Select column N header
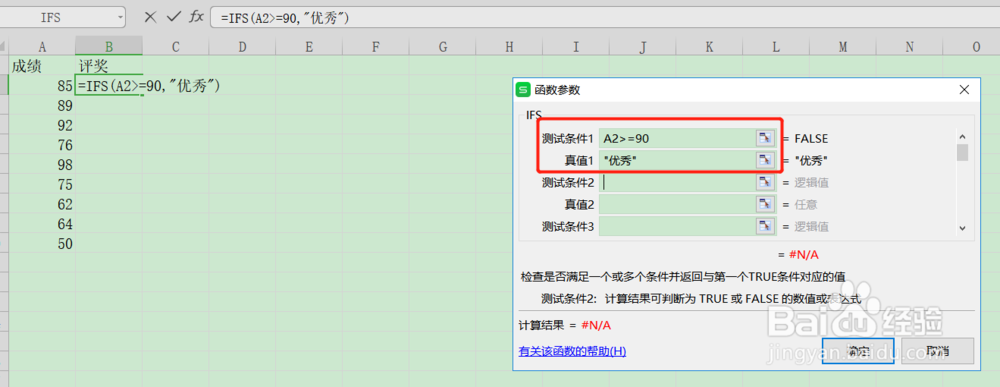1000x387 pixels. 909,46
